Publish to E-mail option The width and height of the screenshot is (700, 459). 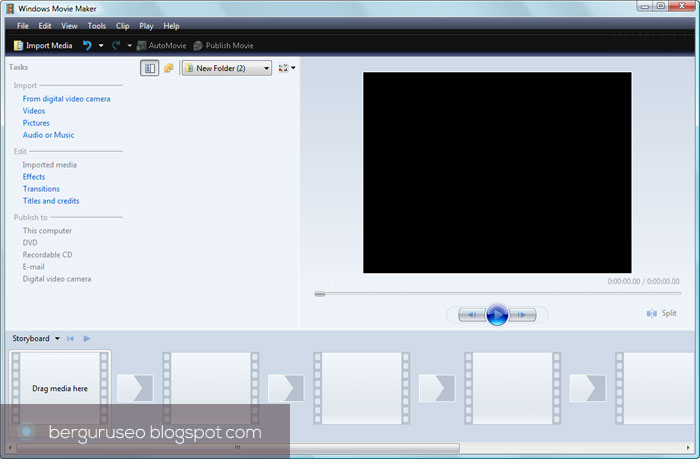point(33,267)
